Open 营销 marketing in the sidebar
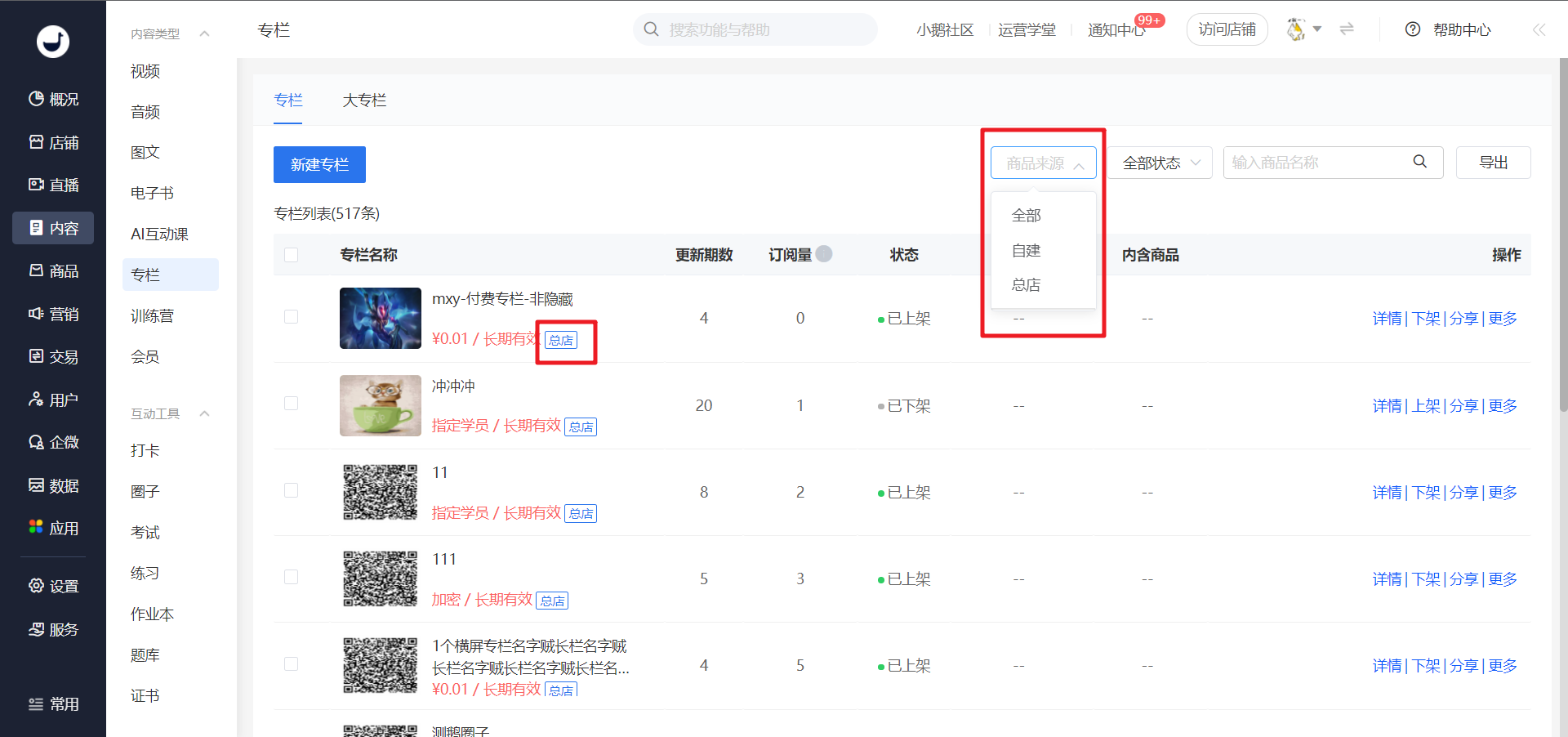 [x=53, y=314]
